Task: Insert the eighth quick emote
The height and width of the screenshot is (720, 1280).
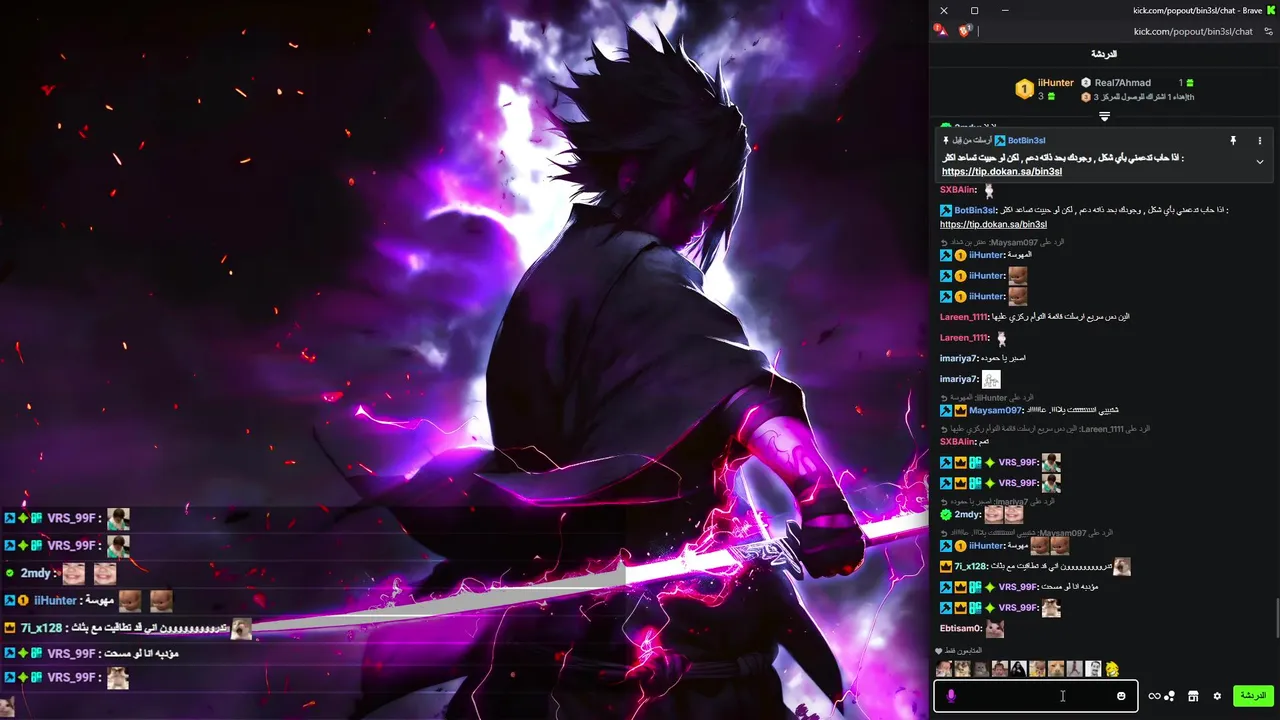Action: click(x=1075, y=669)
